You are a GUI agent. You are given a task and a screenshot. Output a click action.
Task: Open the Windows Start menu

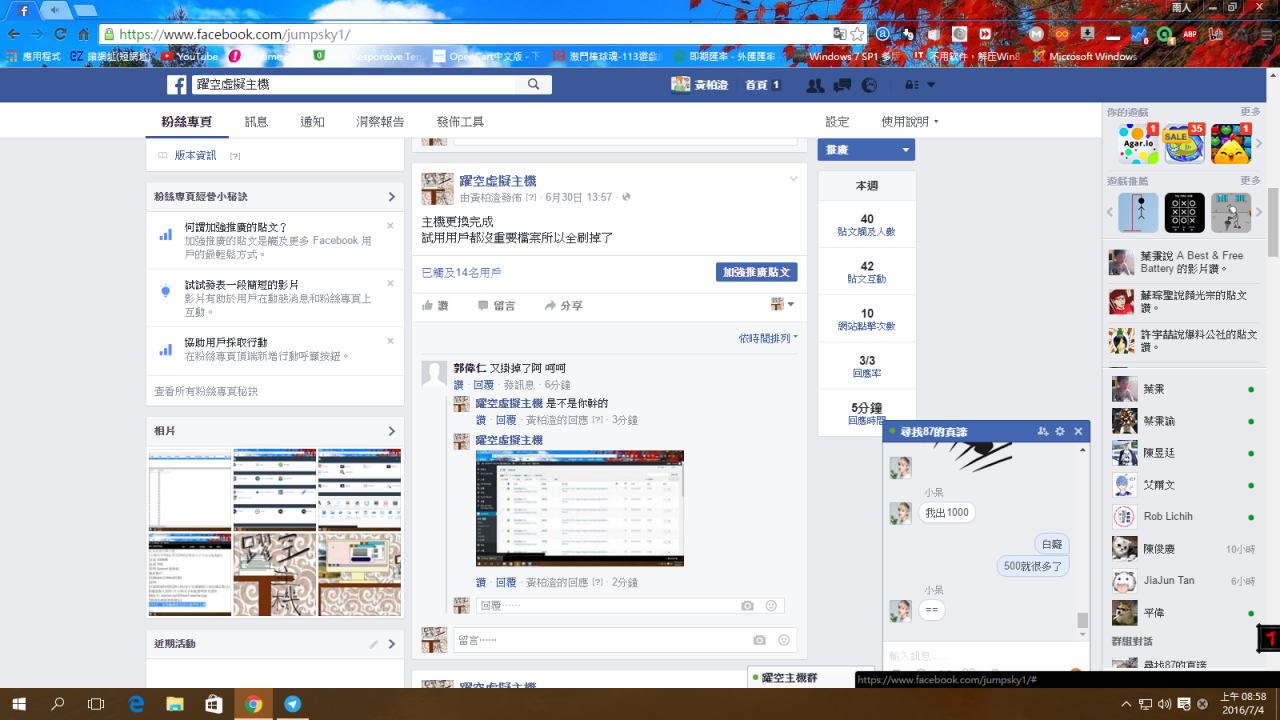click(x=19, y=704)
